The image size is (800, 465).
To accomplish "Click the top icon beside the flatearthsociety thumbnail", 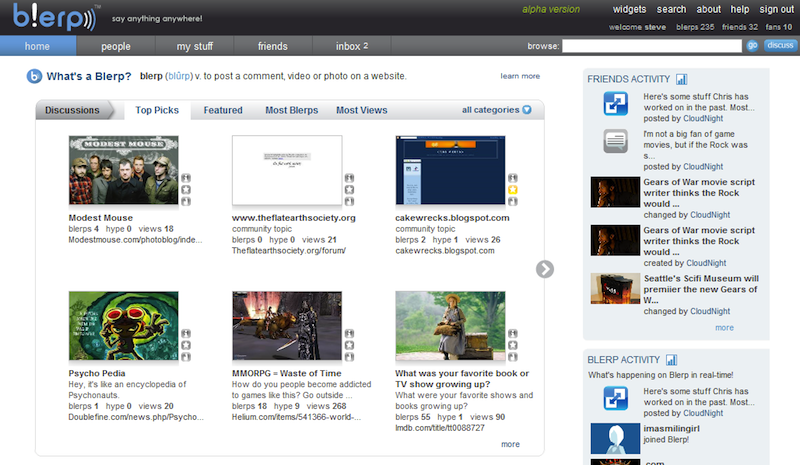I will pos(349,178).
